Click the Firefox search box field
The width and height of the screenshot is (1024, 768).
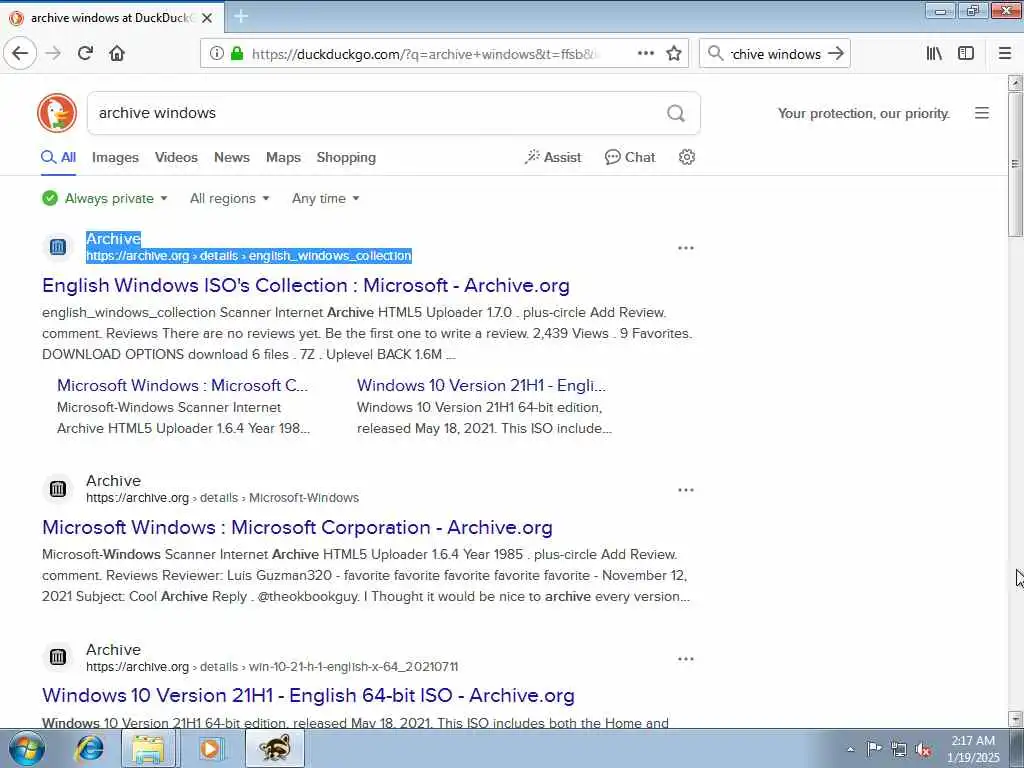coord(775,54)
